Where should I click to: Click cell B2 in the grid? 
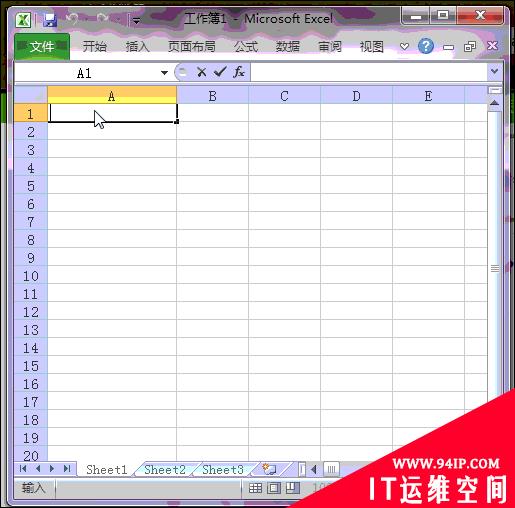pos(212,131)
